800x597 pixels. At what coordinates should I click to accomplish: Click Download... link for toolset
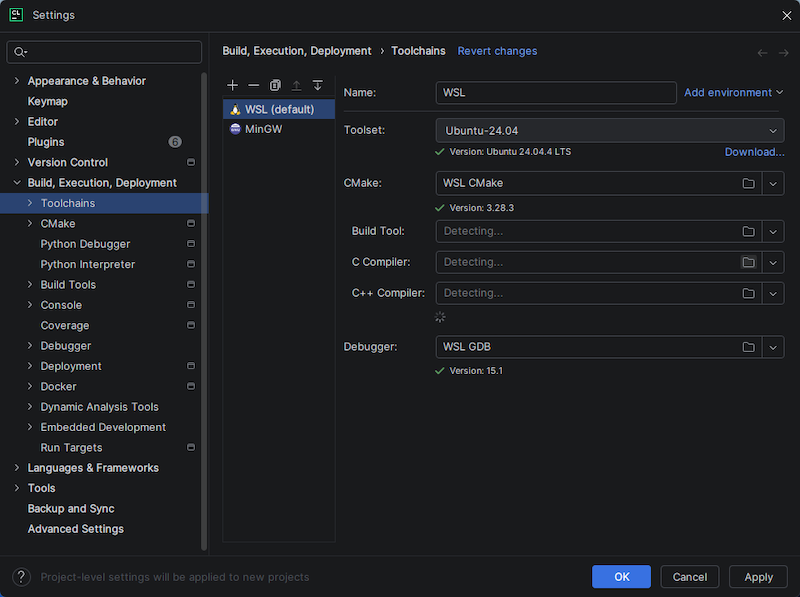tap(755, 152)
